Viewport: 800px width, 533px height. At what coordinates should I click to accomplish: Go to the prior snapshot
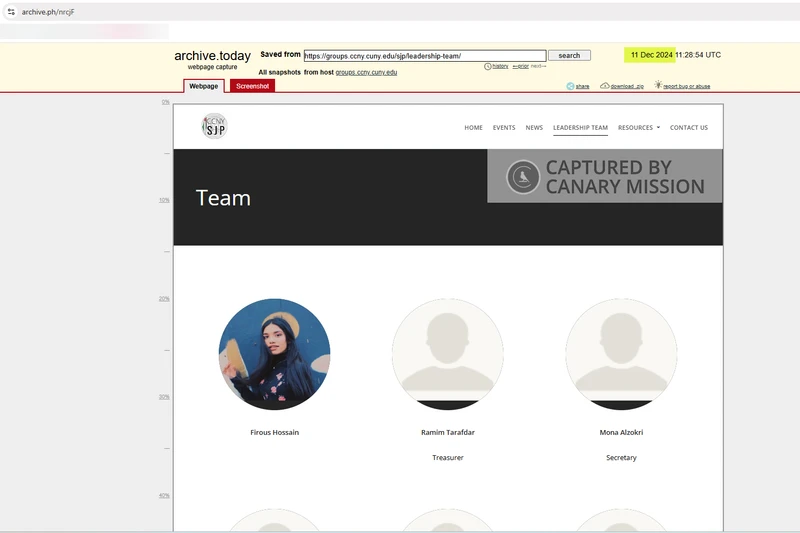click(x=520, y=66)
